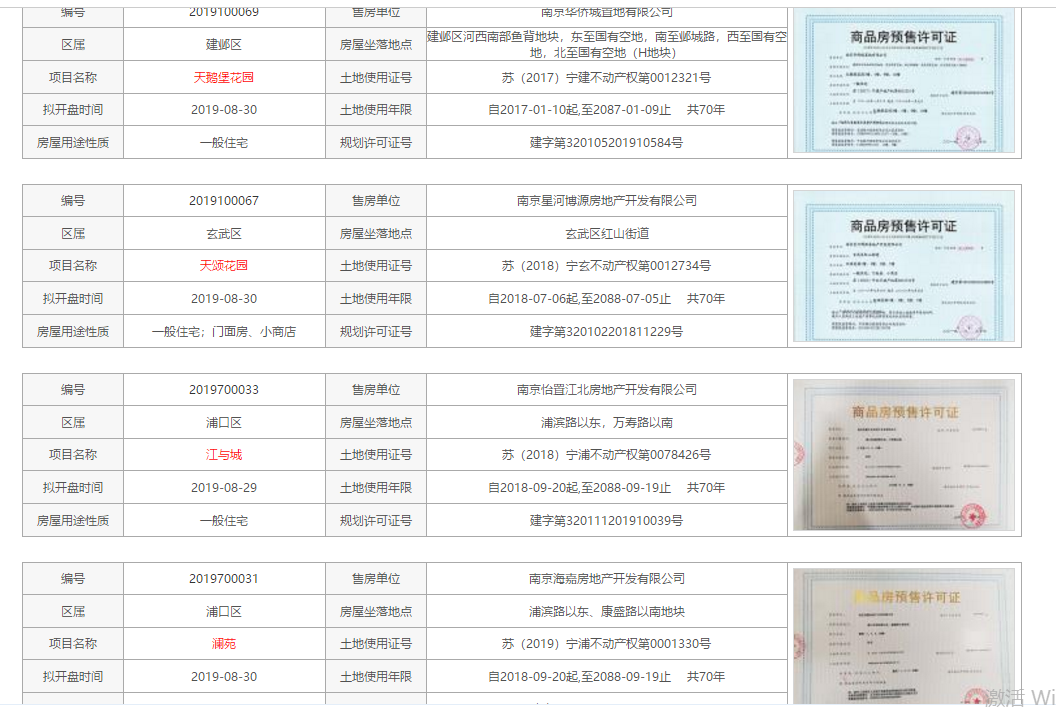Click planning permit 建字第320105201910584号
1056x711 pixels.
[606, 143]
